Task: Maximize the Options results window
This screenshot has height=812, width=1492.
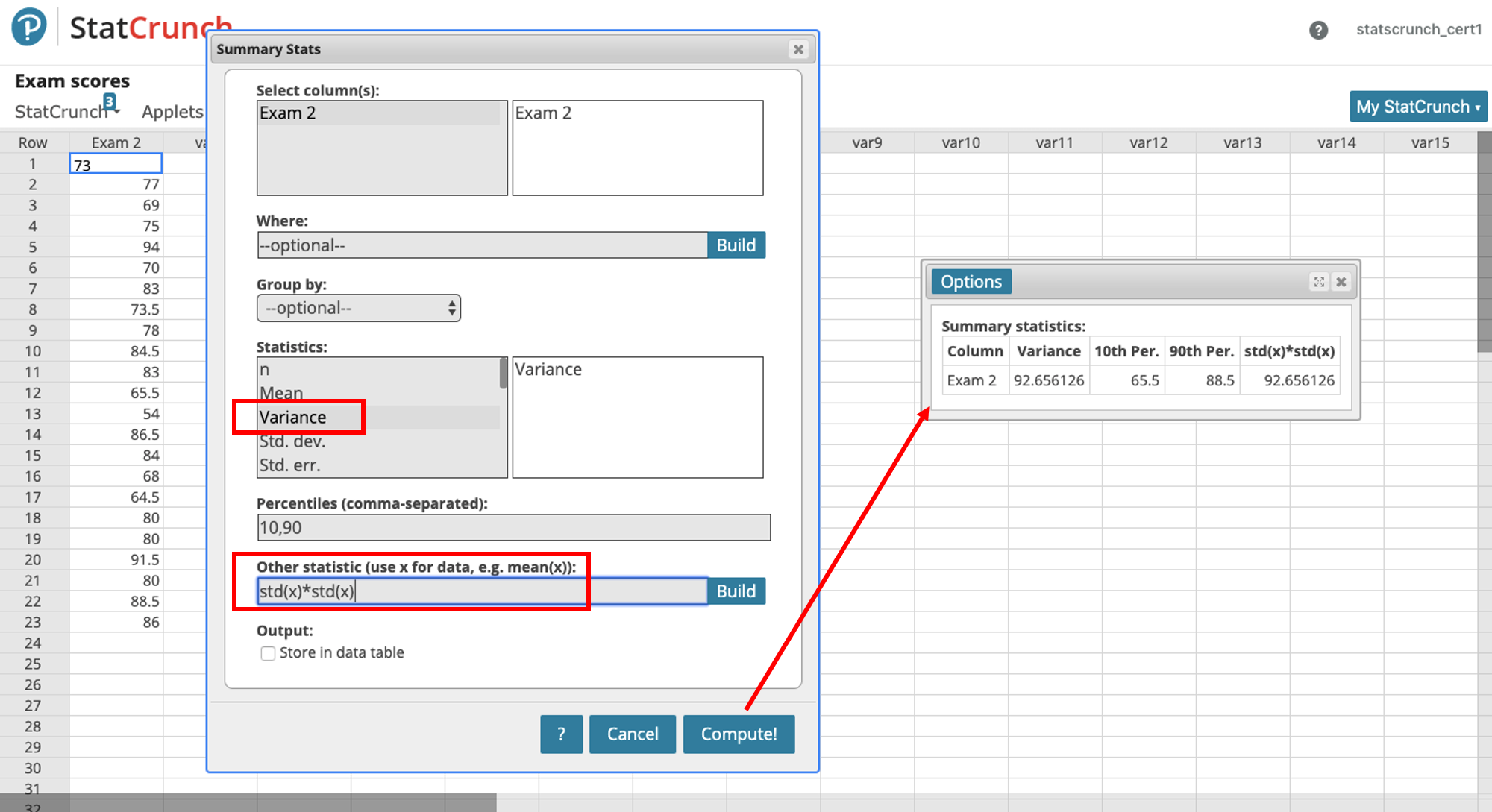Action: click(x=1319, y=282)
